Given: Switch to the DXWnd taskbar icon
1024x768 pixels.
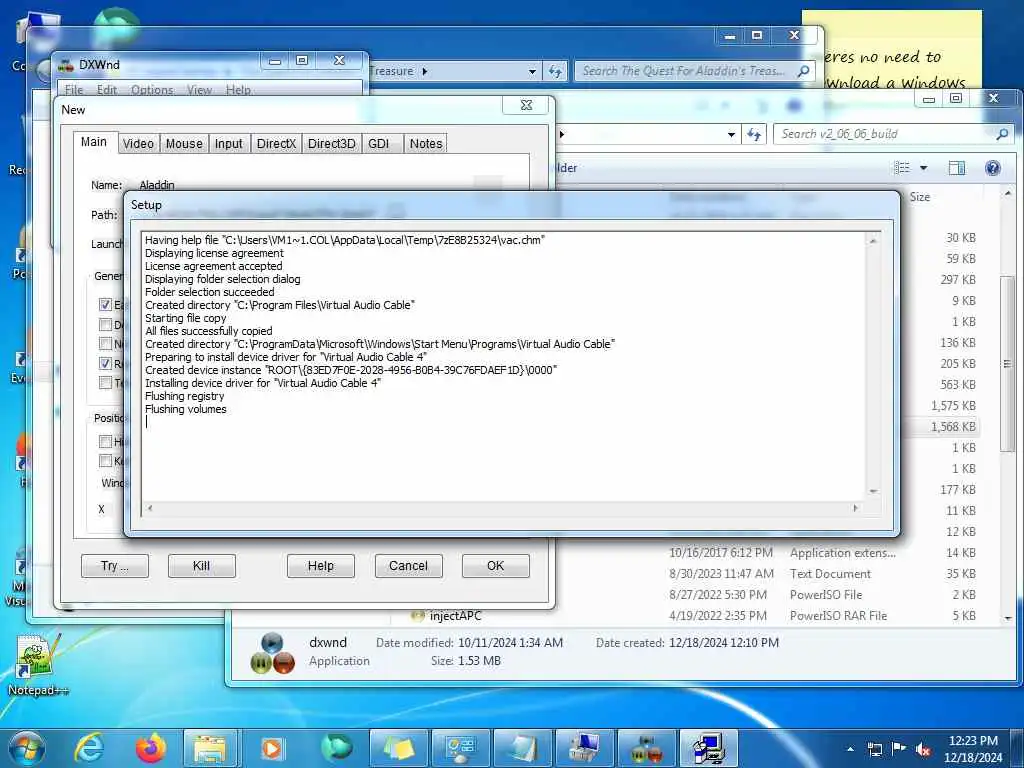Looking at the screenshot, I should click(645, 748).
